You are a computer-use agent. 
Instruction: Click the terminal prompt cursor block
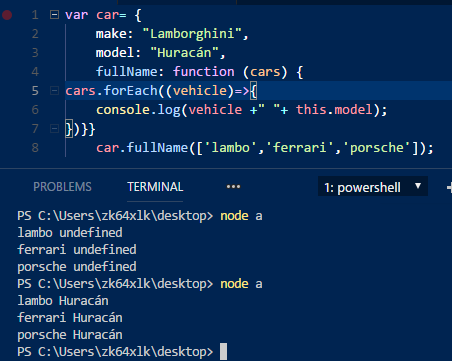[224, 352]
